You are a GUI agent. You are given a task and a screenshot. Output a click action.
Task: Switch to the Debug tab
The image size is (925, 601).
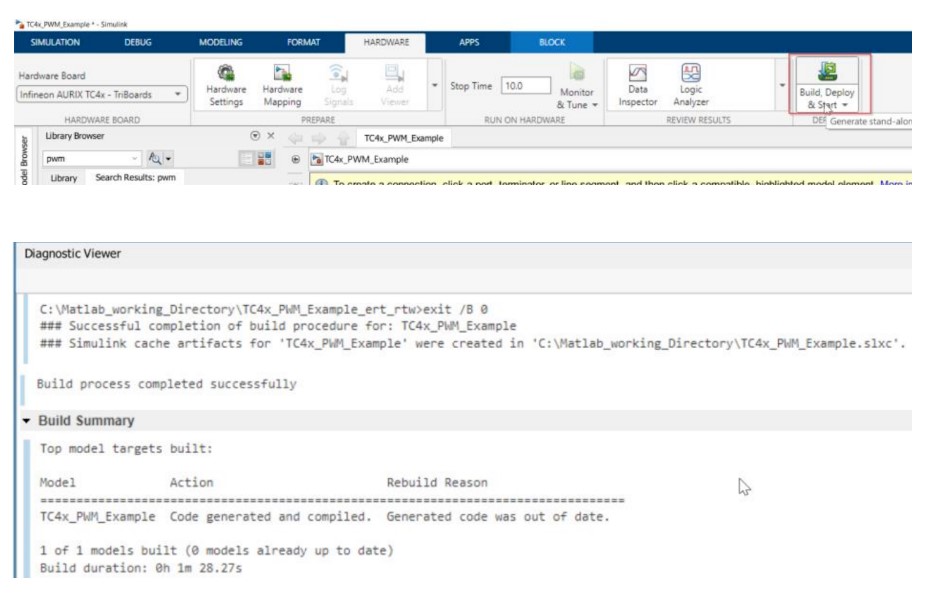point(138,42)
